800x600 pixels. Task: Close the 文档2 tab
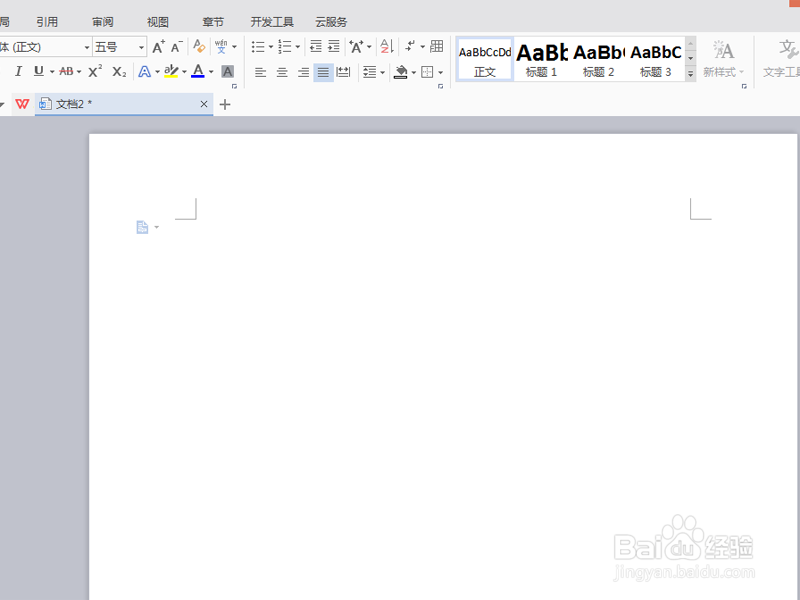click(x=204, y=104)
